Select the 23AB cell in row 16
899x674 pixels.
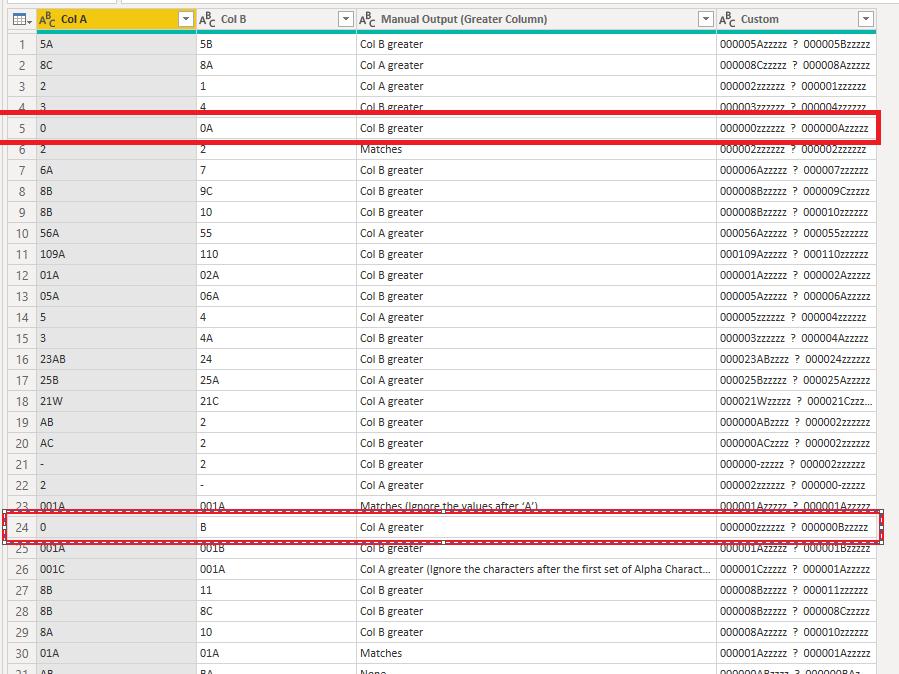click(x=116, y=359)
